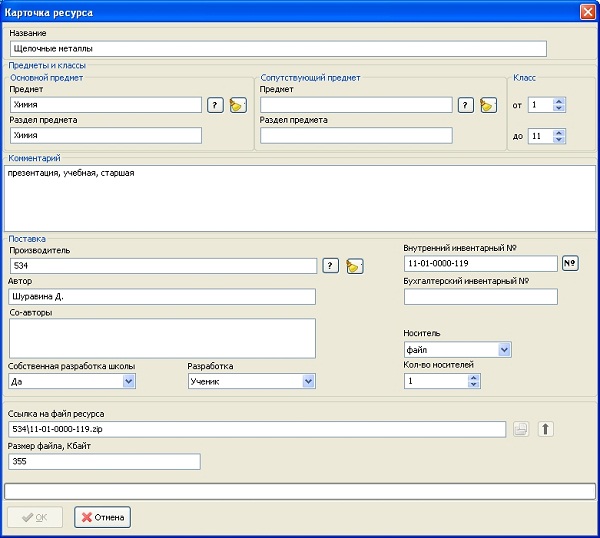Click the № button beside the internal inventory number

[x=571, y=263]
